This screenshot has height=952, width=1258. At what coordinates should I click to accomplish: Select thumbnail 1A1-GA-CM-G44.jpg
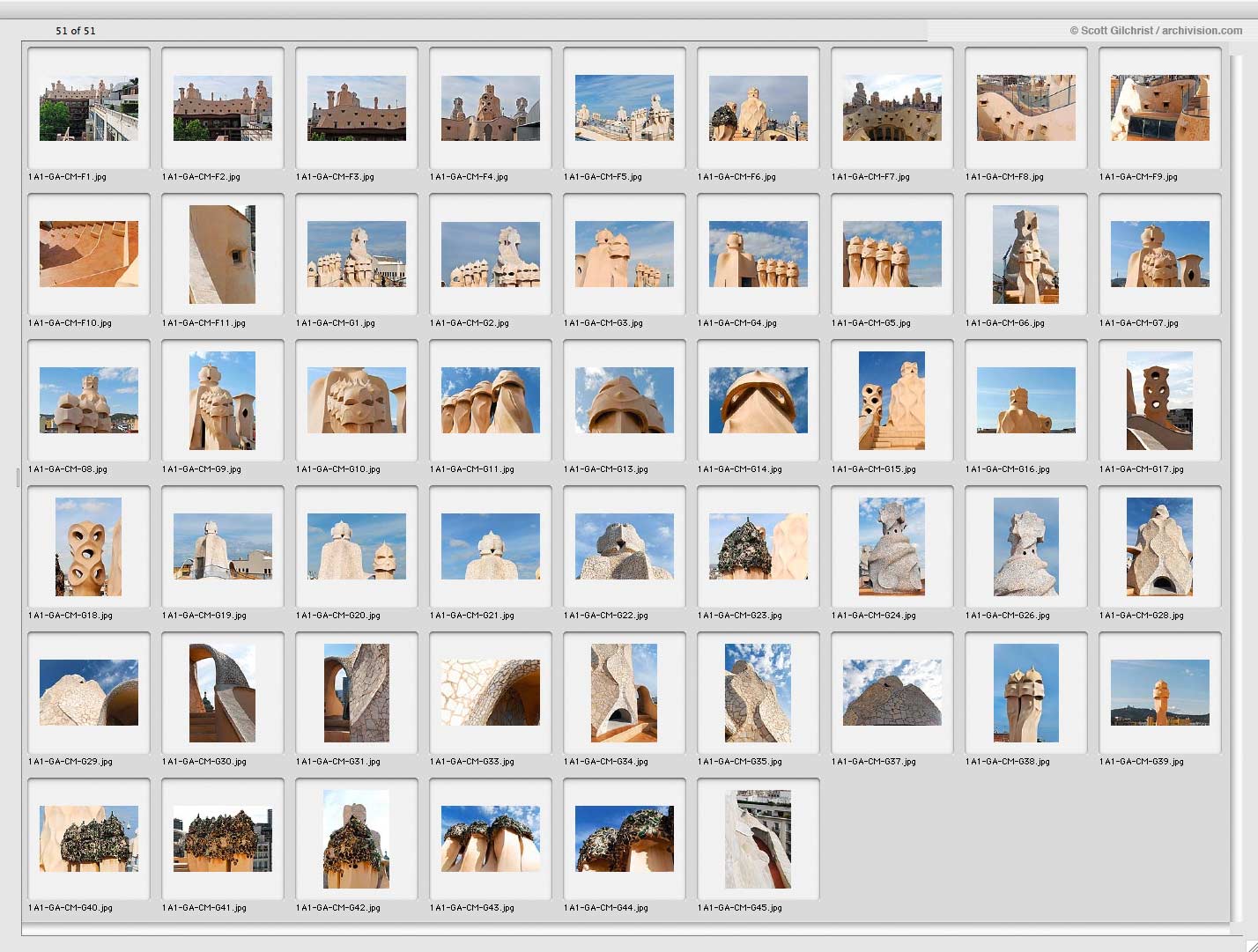[x=625, y=839]
